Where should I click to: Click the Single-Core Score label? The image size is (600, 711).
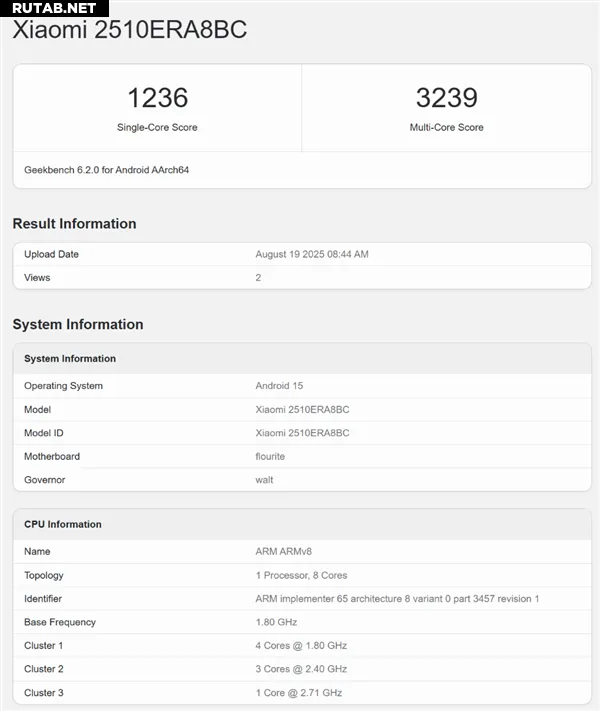(157, 127)
